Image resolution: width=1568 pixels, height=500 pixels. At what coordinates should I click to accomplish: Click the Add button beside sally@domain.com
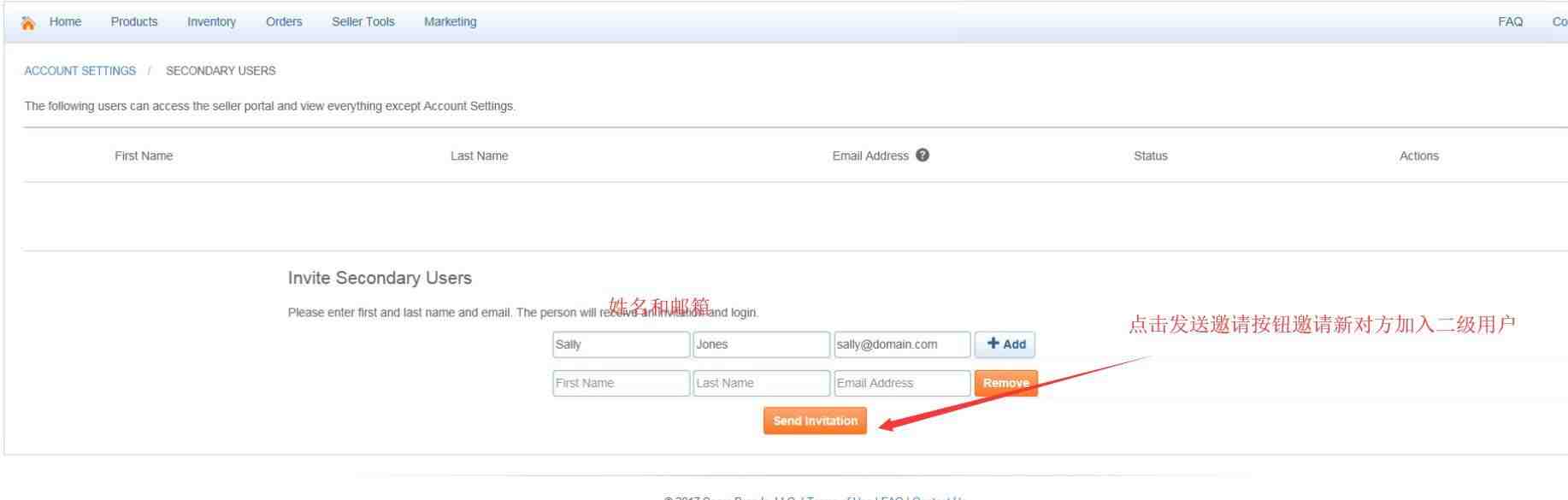(1005, 344)
